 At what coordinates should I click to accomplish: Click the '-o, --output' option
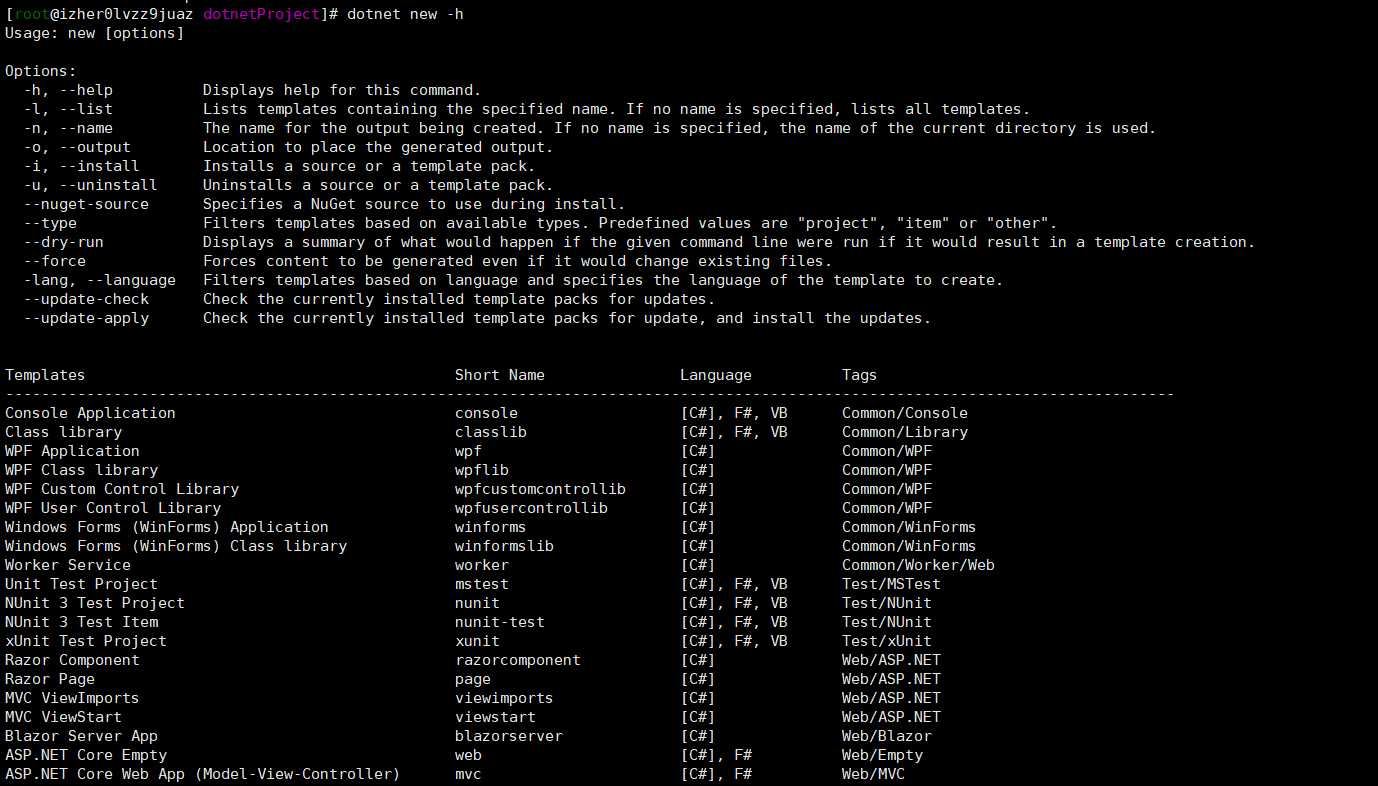[77, 147]
